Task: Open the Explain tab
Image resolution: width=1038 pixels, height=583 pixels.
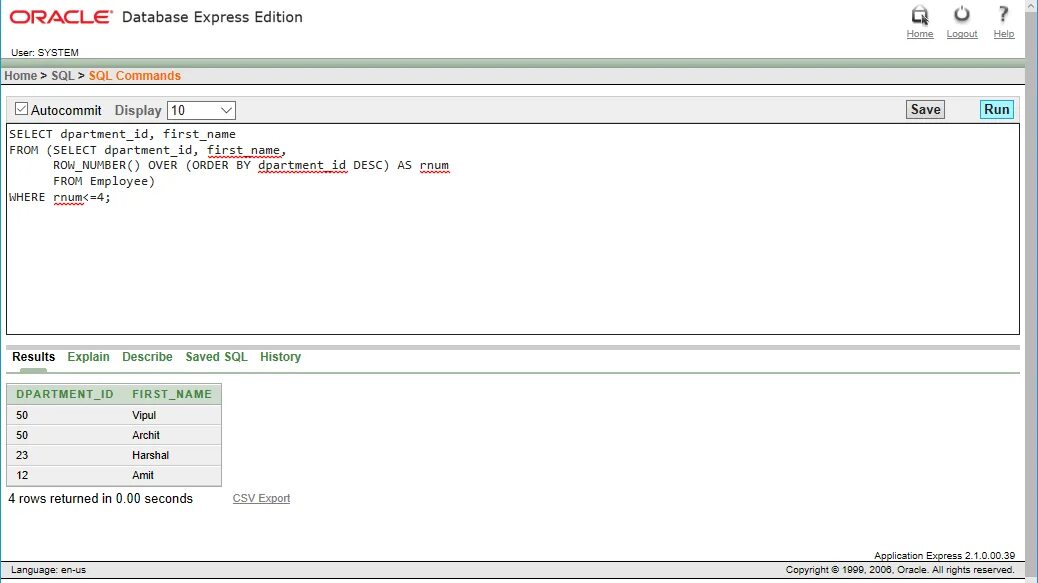Action: pos(88,357)
